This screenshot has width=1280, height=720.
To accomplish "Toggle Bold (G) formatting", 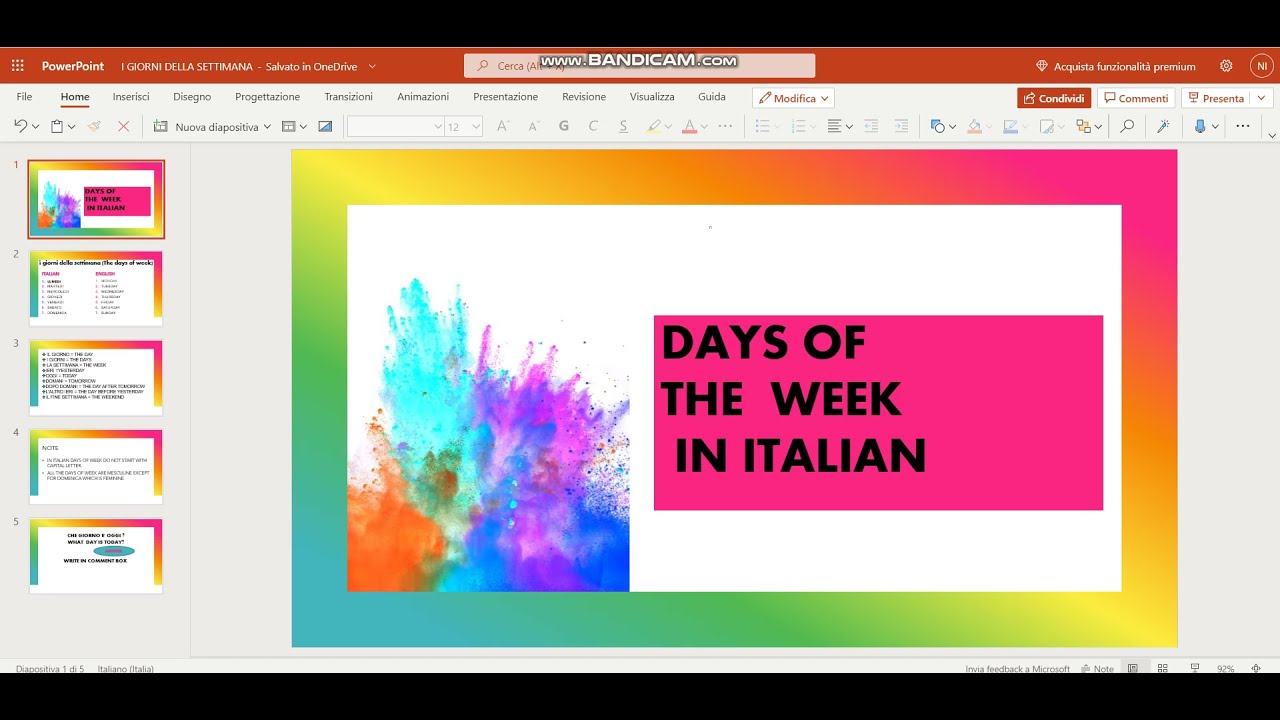I will pos(564,126).
